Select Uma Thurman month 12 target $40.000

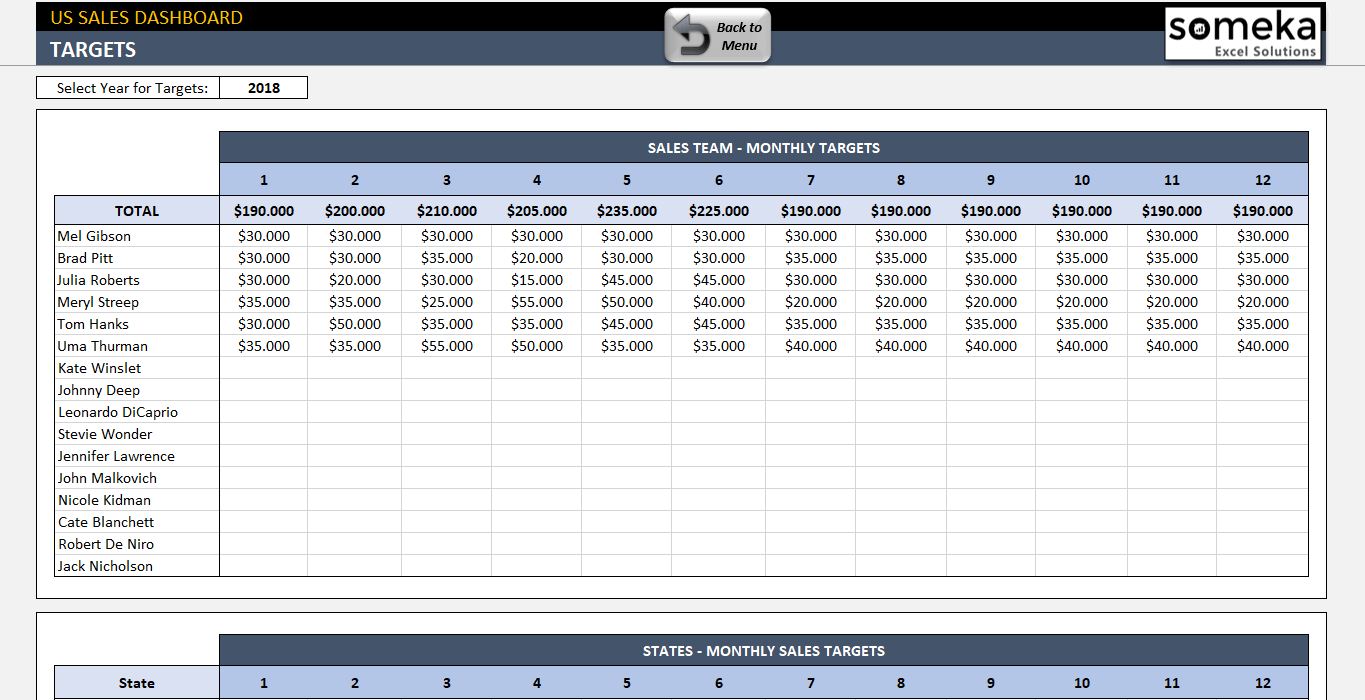point(1263,346)
